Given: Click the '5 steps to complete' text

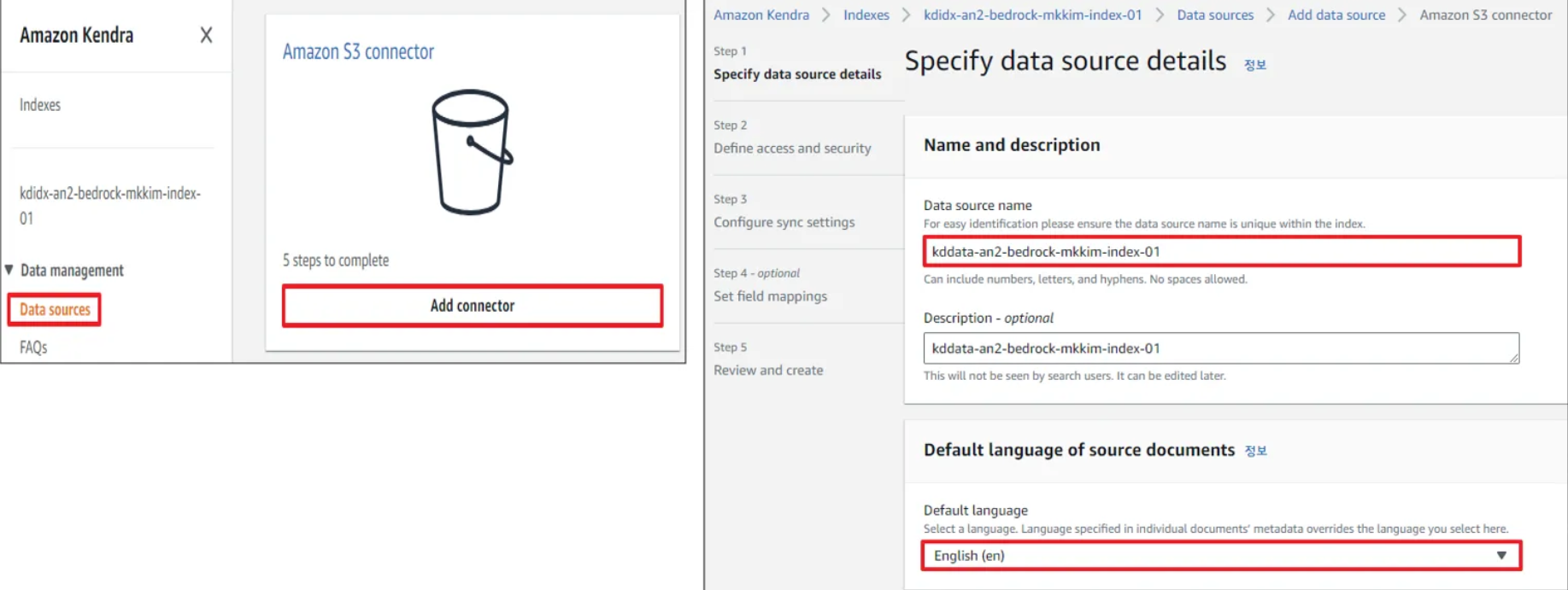Looking at the screenshot, I should [x=336, y=260].
